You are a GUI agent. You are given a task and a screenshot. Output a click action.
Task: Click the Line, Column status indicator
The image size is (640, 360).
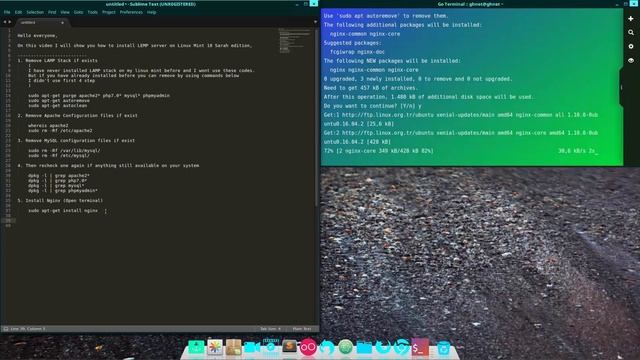coord(28,329)
